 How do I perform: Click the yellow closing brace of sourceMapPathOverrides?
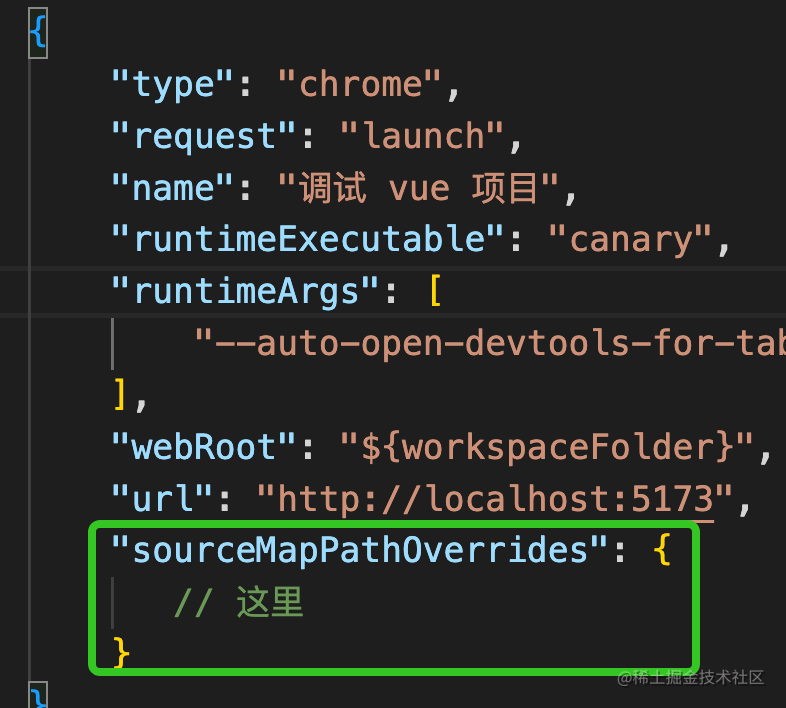pyautogui.click(x=120, y=653)
